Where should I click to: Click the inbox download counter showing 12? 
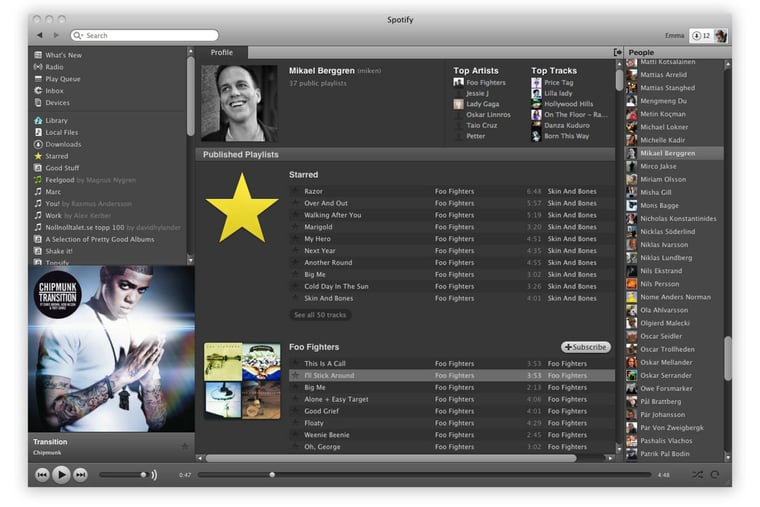tap(701, 35)
